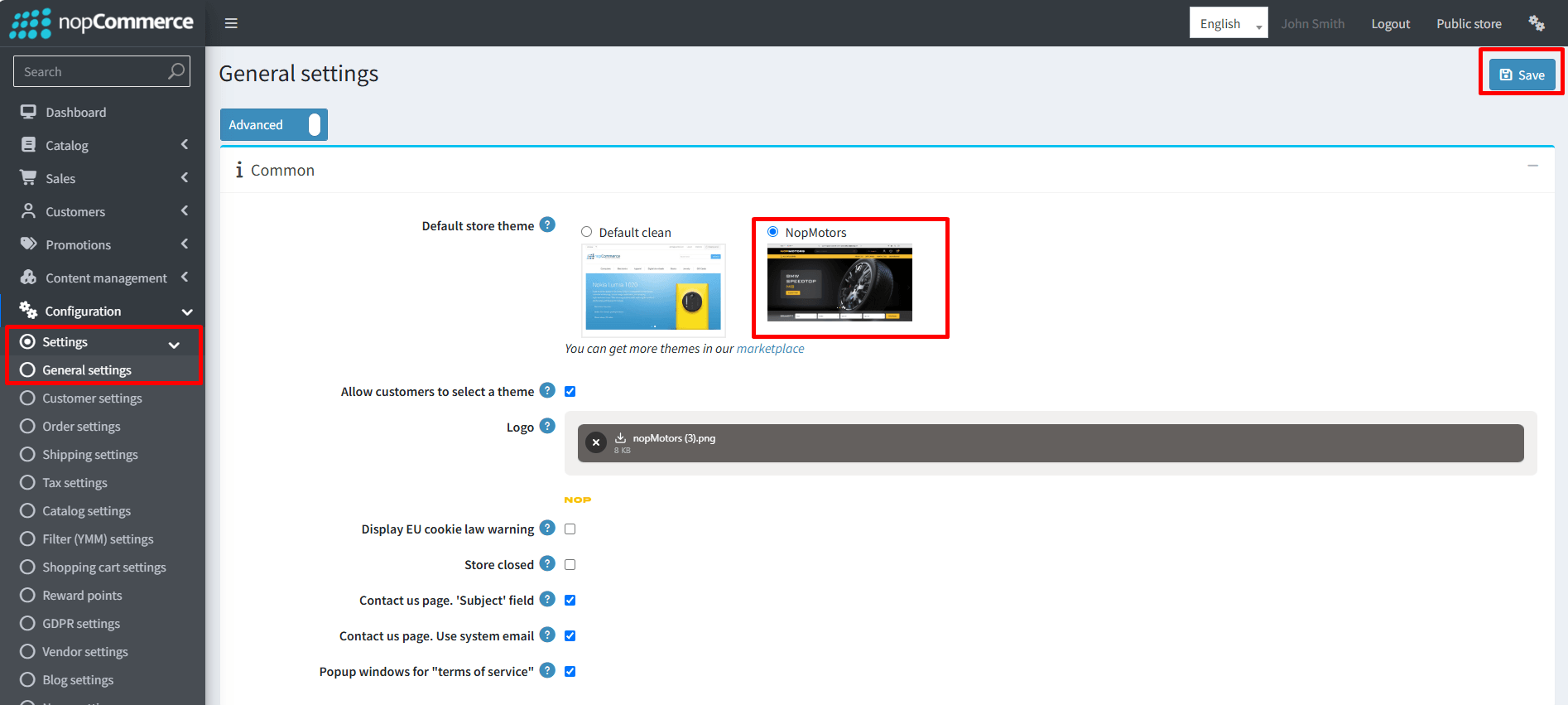Collapse the Configuration menu chevron
The height and width of the screenshot is (705, 1568).
click(187, 311)
